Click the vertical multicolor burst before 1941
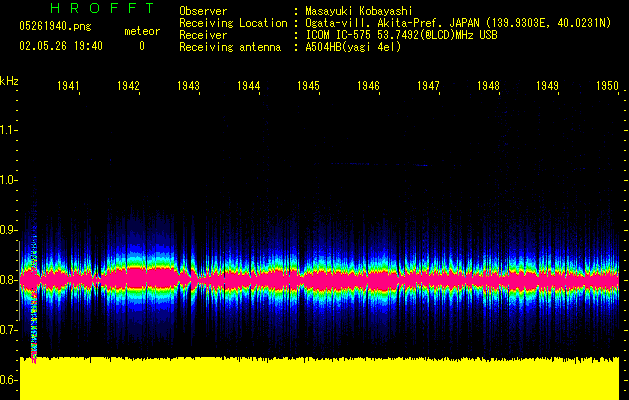Viewport: 629px width, 400px height. click(34, 301)
